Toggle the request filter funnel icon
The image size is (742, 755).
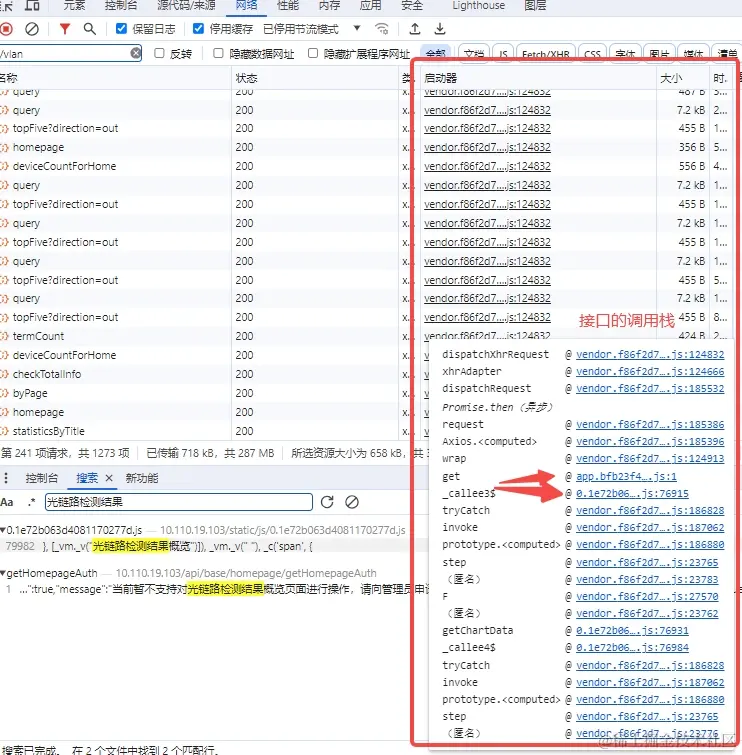tap(65, 29)
